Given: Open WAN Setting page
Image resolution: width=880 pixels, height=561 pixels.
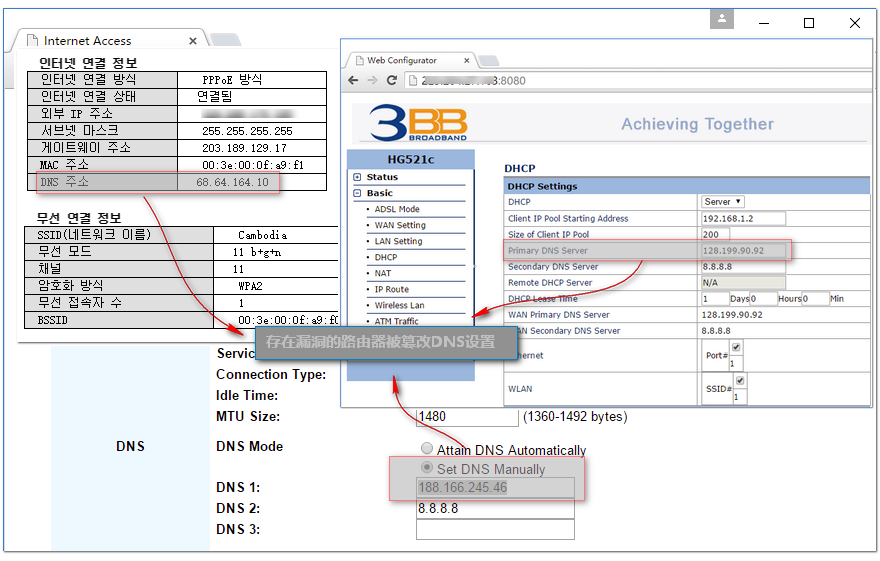Looking at the screenshot, I should [x=400, y=225].
